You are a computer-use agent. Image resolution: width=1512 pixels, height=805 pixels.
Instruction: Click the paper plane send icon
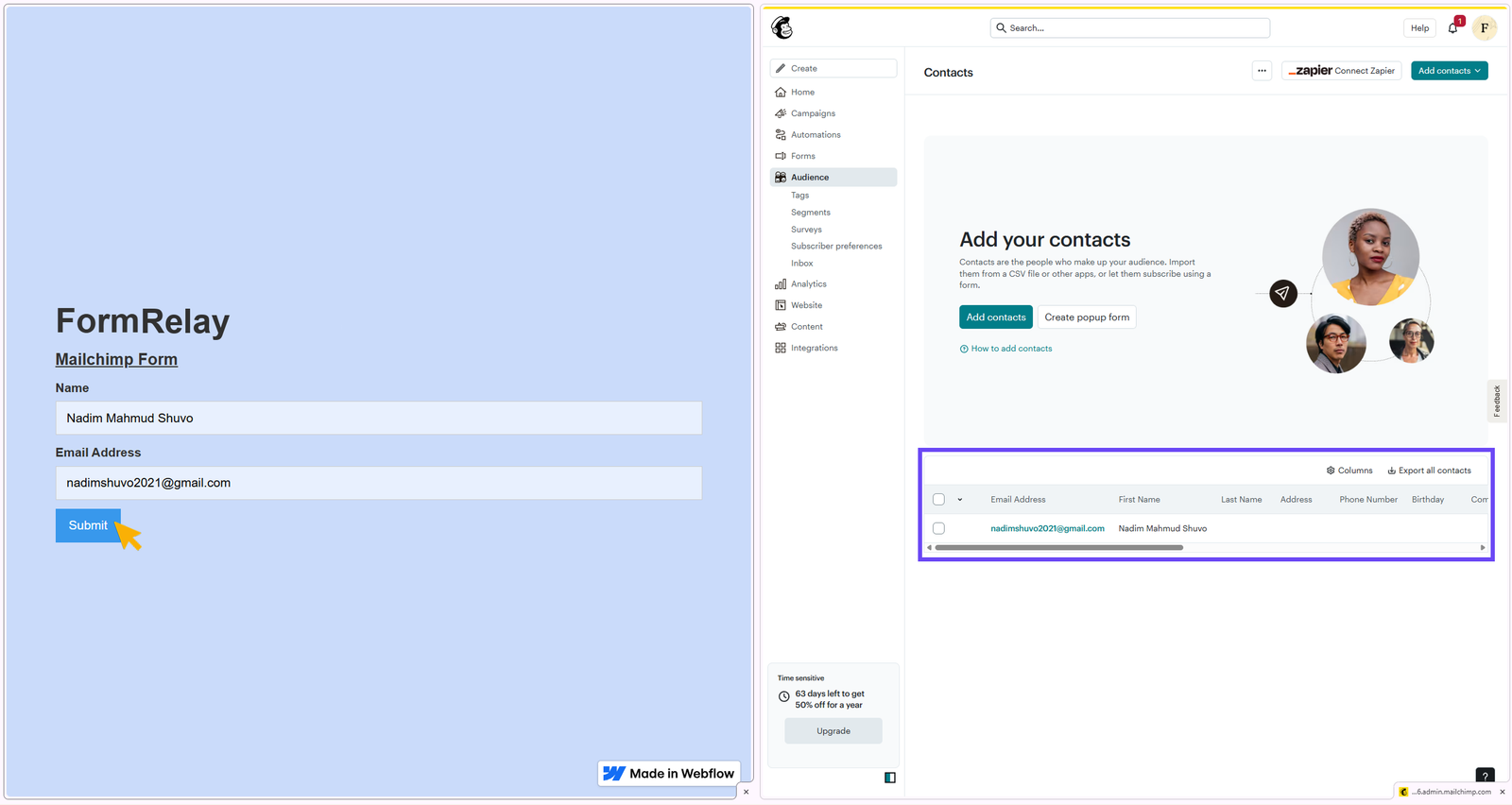pyautogui.click(x=1283, y=294)
